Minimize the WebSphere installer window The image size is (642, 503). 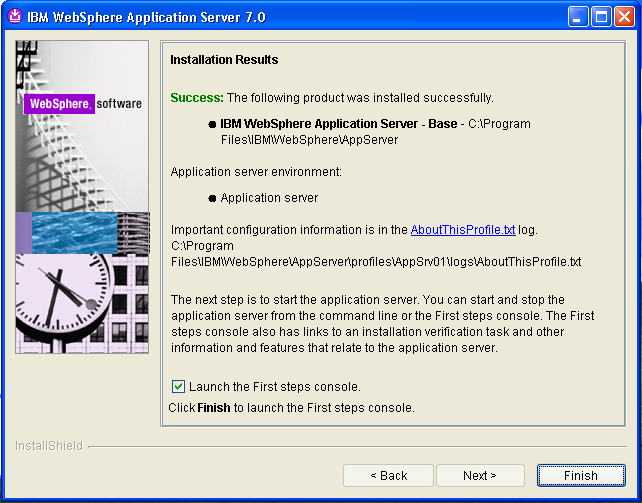click(x=578, y=17)
